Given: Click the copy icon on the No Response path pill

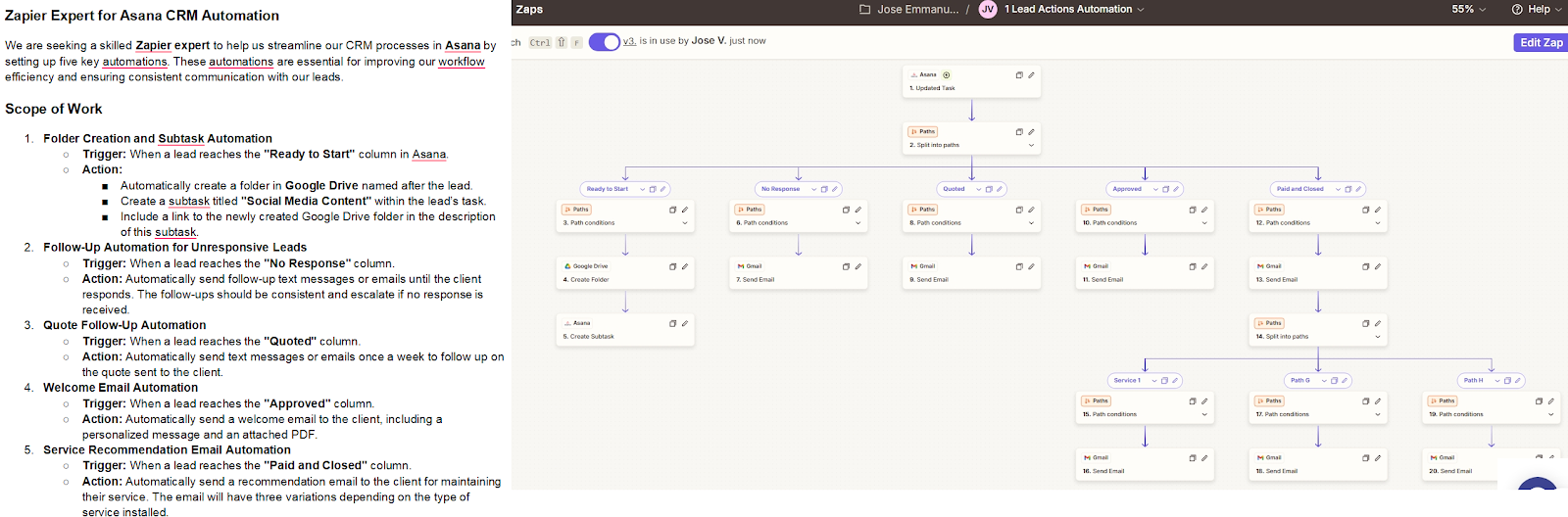Looking at the screenshot, I should coord(824,189).
